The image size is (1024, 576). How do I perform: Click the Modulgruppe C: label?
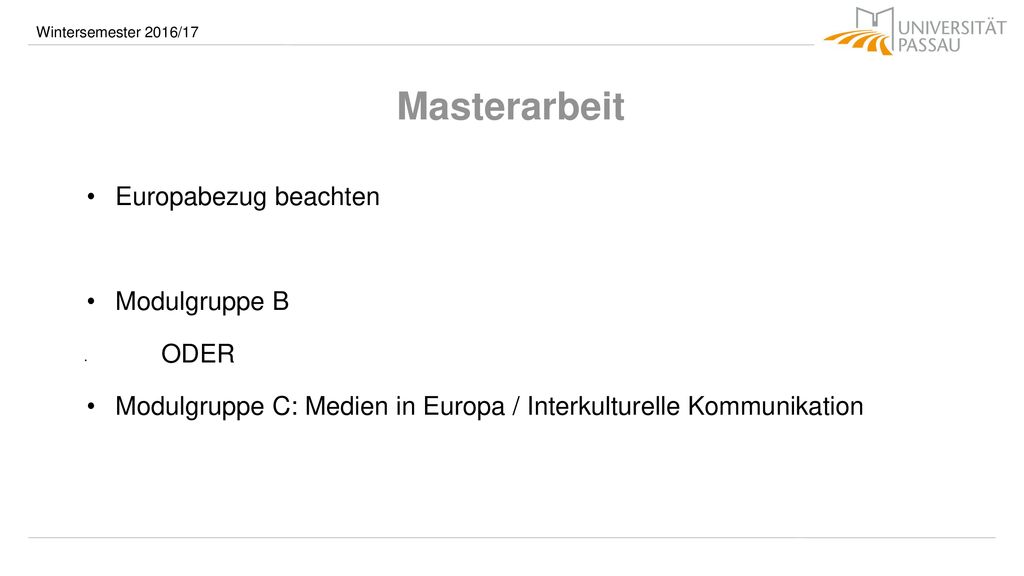[206, 407]
